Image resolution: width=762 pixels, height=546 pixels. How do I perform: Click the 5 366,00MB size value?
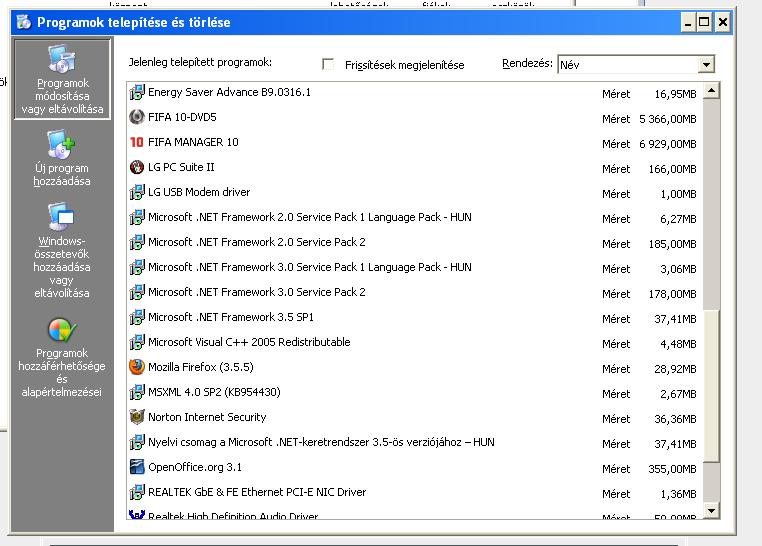(668, 119)
